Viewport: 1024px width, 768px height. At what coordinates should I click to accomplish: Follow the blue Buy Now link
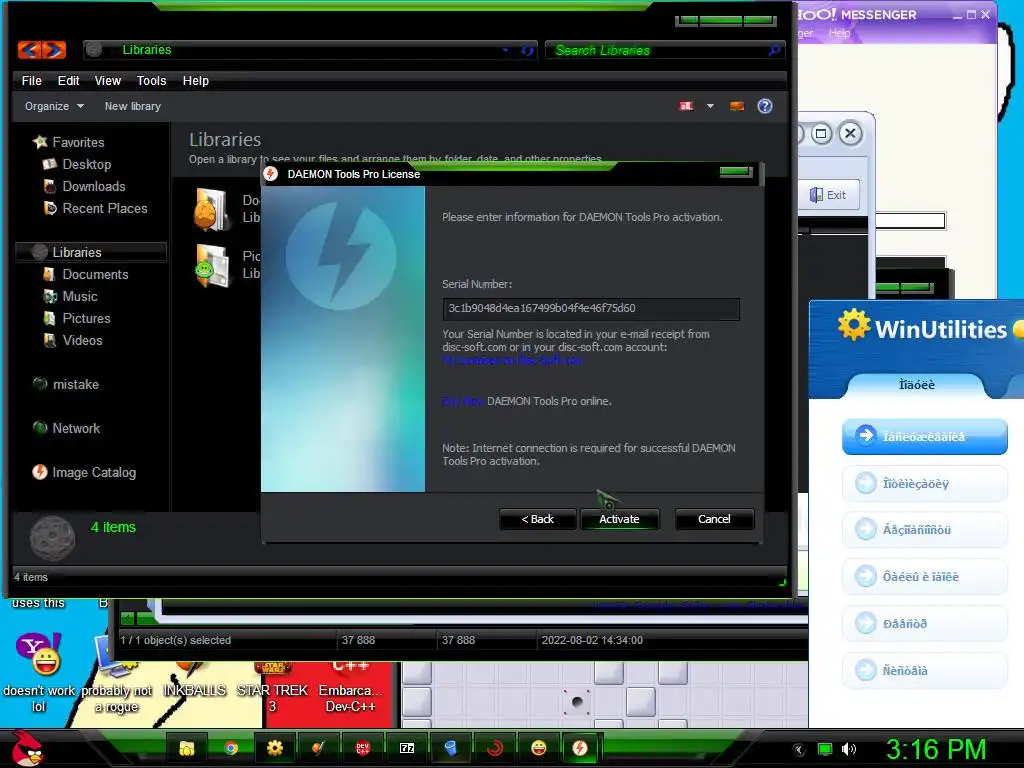(463, 401)
